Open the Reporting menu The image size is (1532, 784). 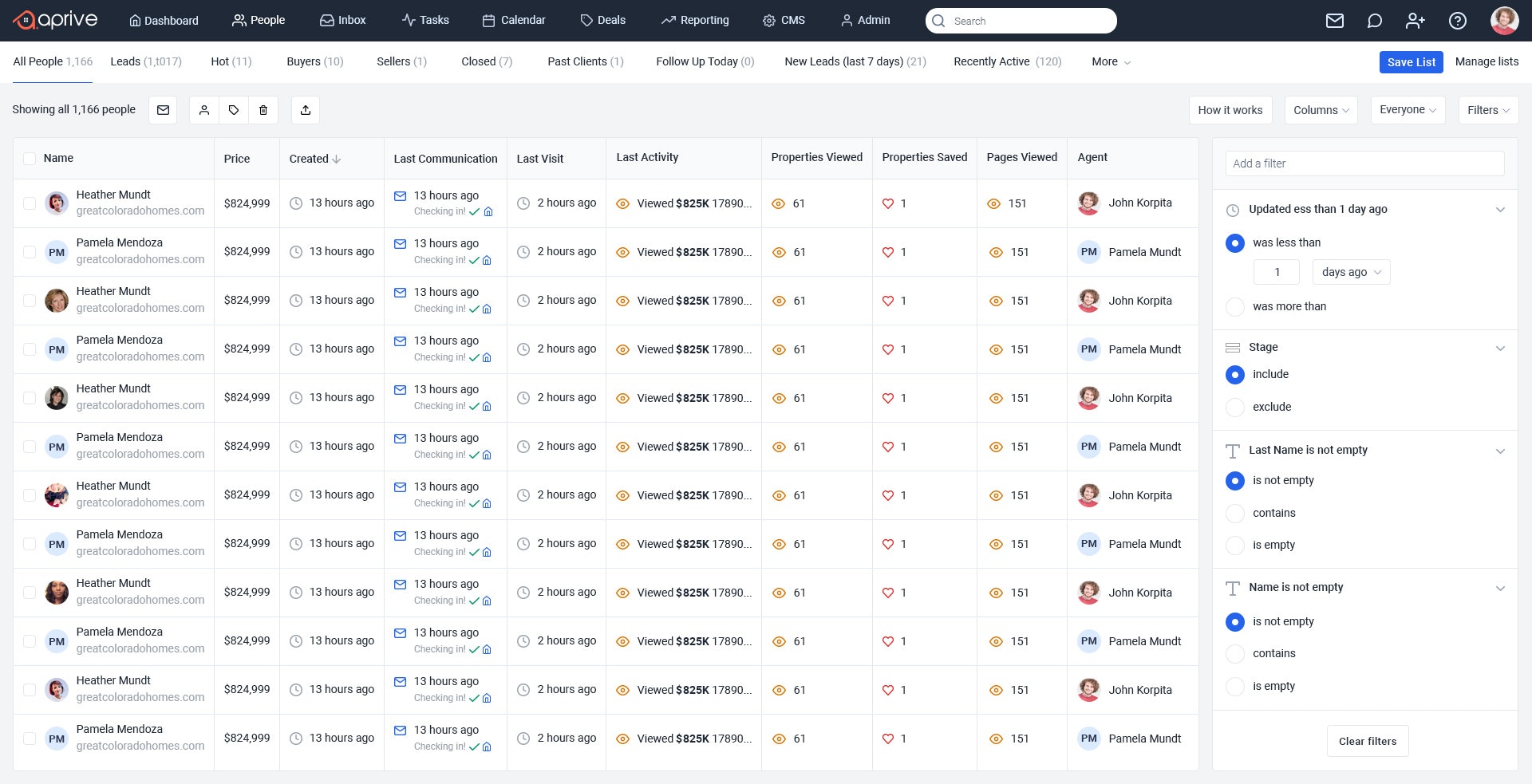coord(695,21)
